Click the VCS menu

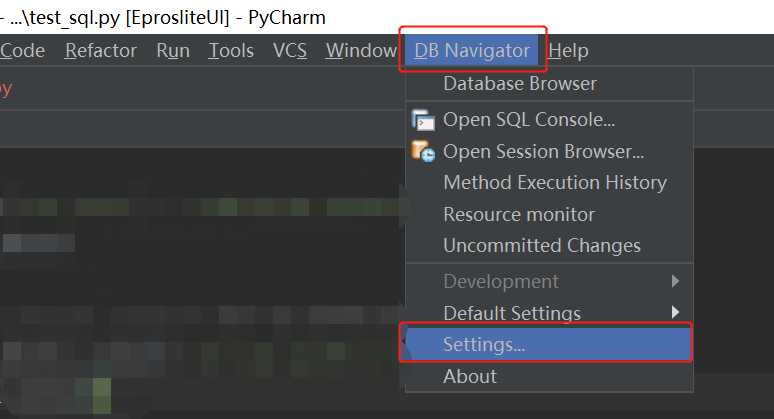(290, 50)
